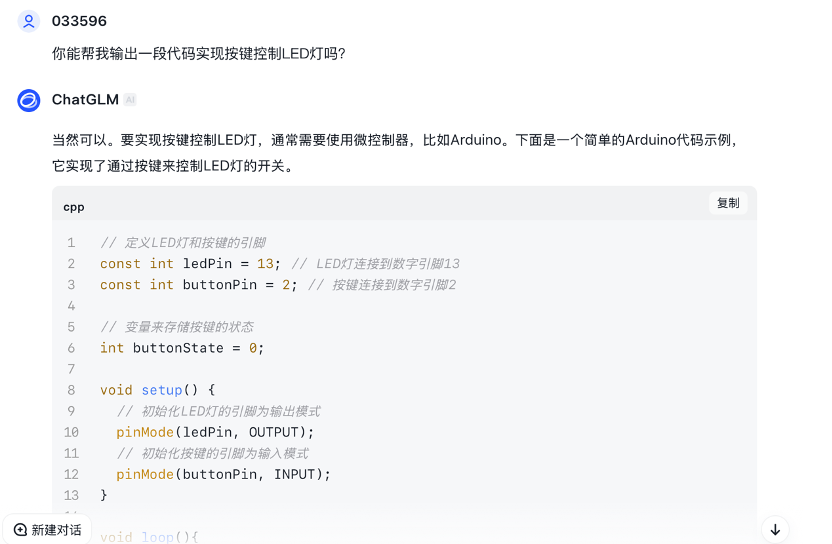Click the user avatar icon beside 033596
832x544 pixels.
pyautogui.click(x=29, y=21)
